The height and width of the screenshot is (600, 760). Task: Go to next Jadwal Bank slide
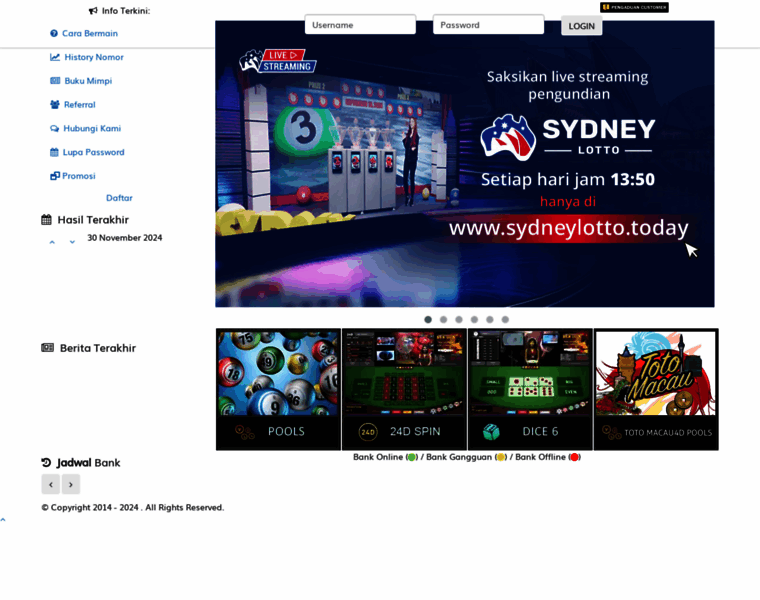71,484
